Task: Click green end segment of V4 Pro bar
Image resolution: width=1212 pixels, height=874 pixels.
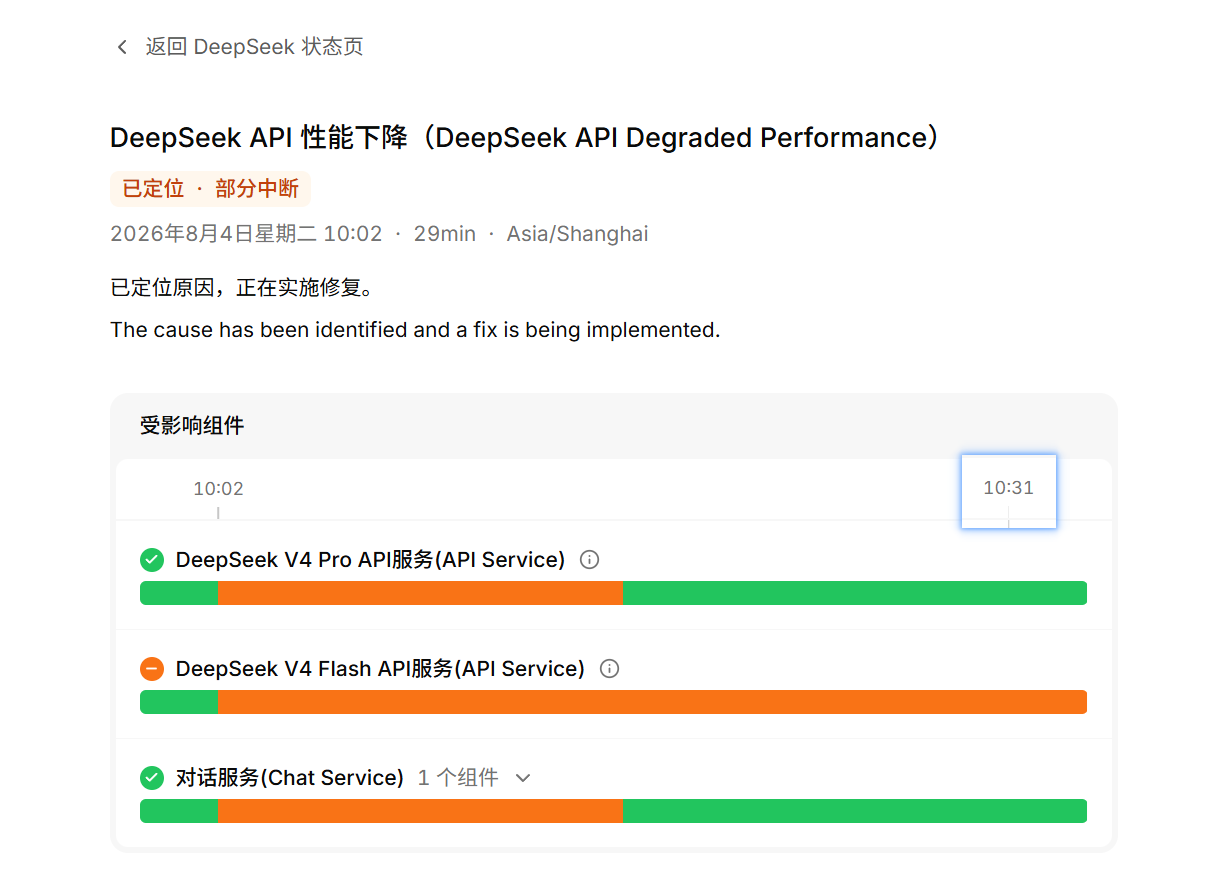Action: [855, 593]
